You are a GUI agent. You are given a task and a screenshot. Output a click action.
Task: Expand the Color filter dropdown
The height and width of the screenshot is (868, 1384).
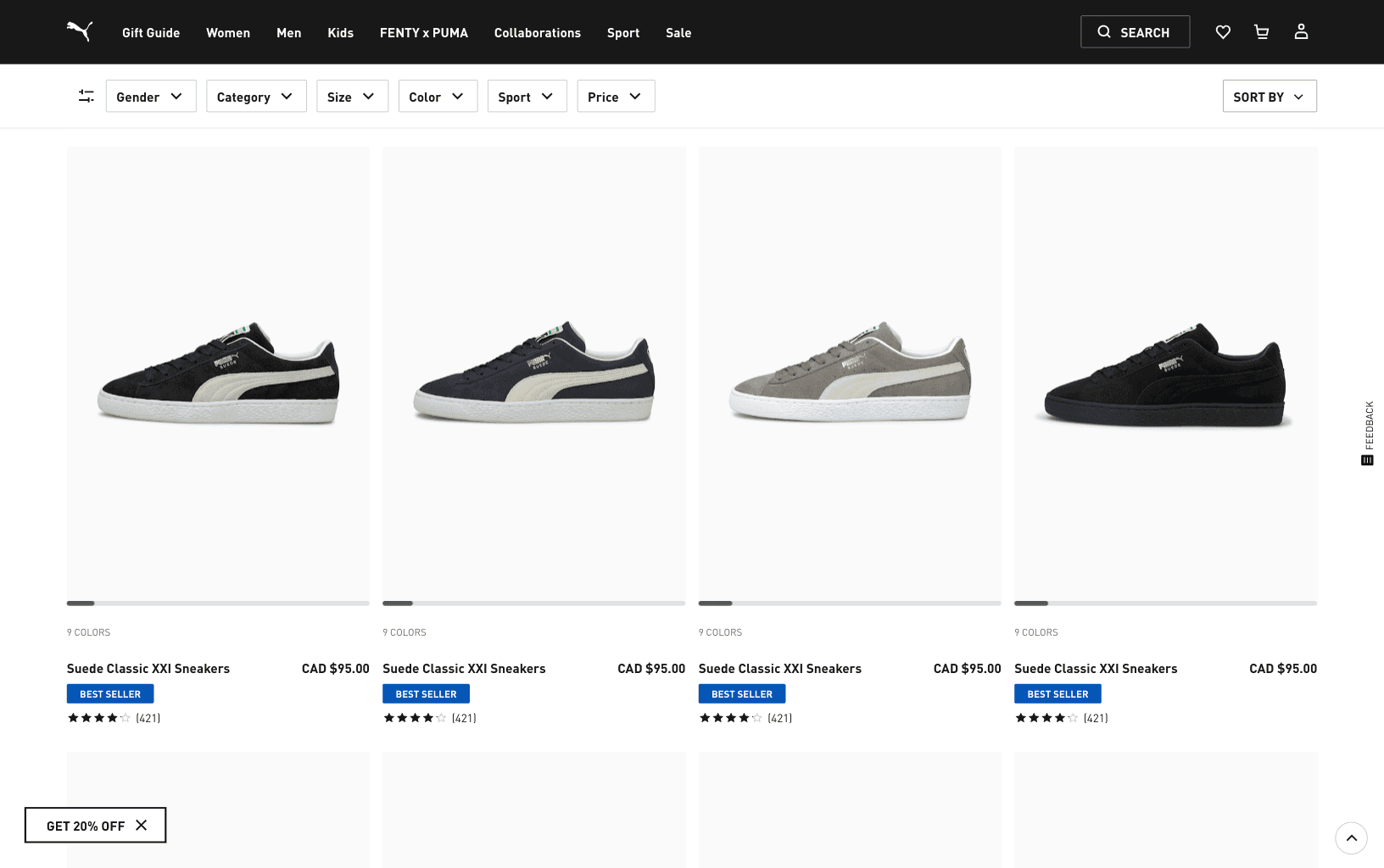point(438,97)
